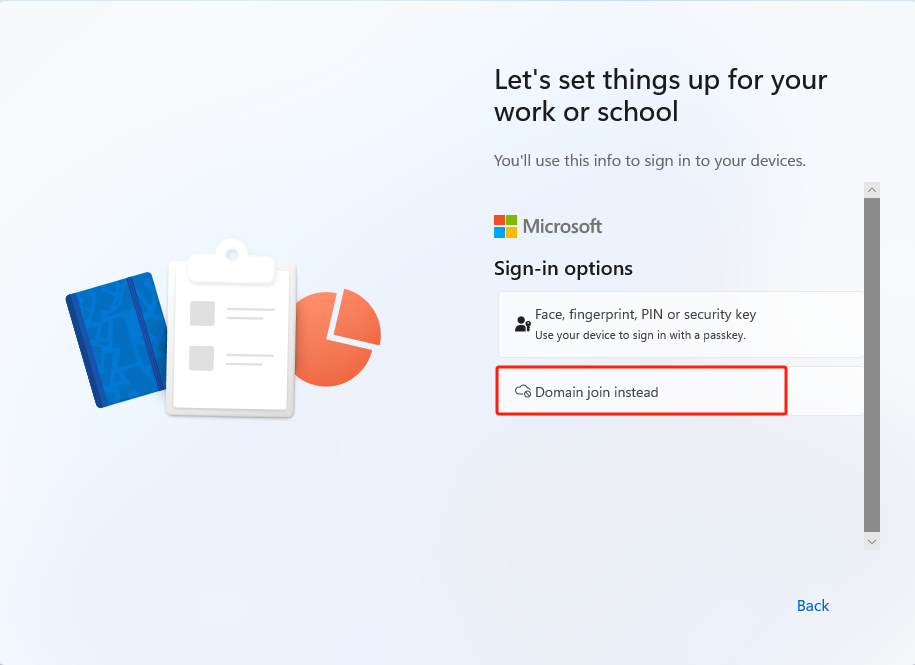The width and height of the screenshot is (915, 665).
Task: Click the scrollbar down arrow
Action: tap(872, 541)
